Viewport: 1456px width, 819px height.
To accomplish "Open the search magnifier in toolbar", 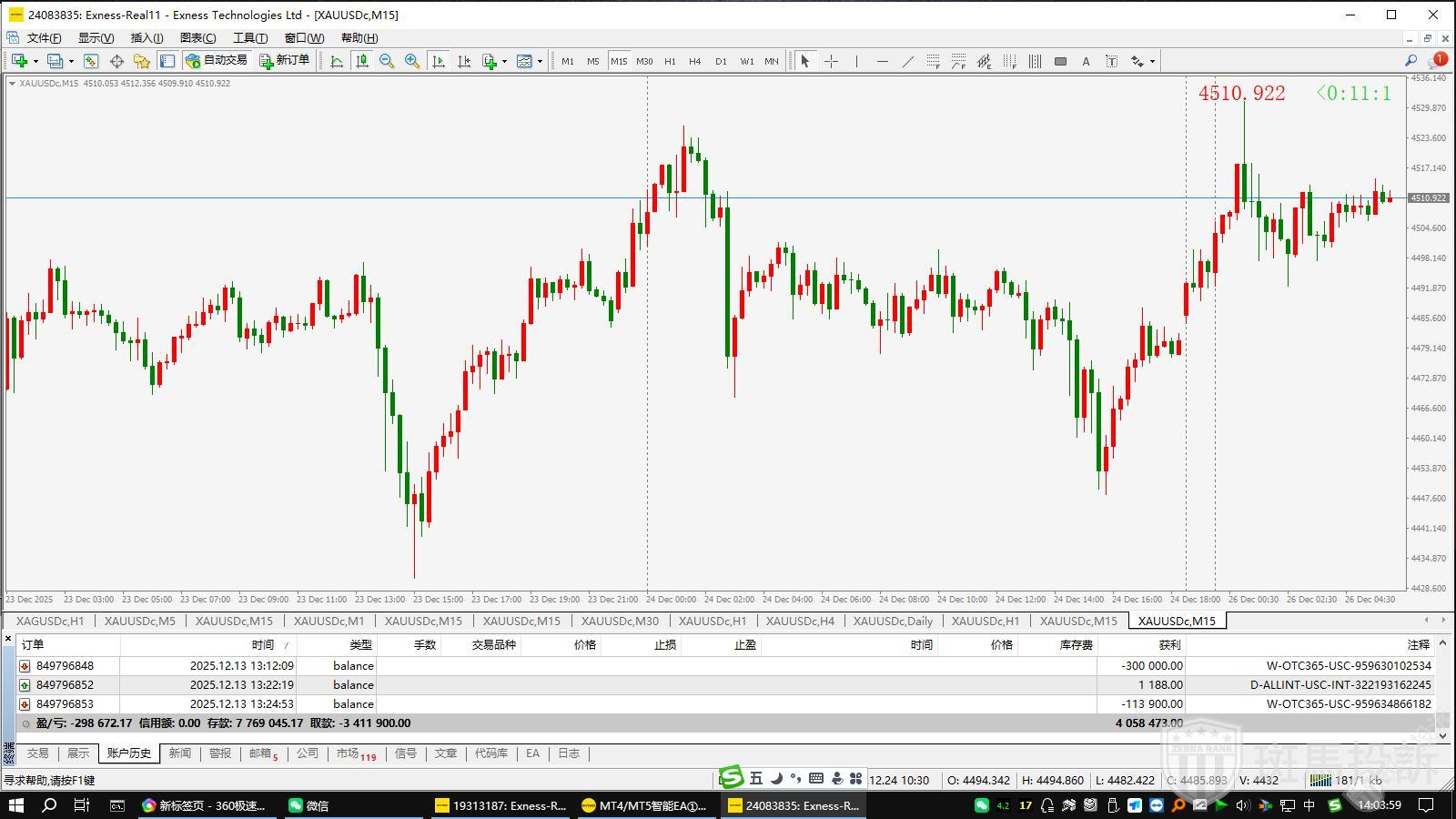I will coord(1410,60).
